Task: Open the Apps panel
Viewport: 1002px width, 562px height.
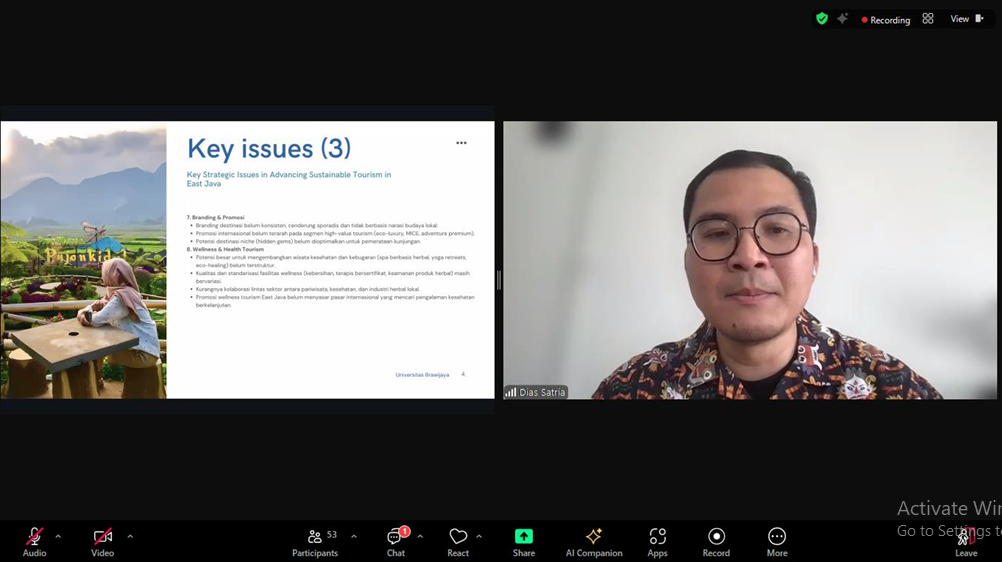Action: (x=657, y=541)
